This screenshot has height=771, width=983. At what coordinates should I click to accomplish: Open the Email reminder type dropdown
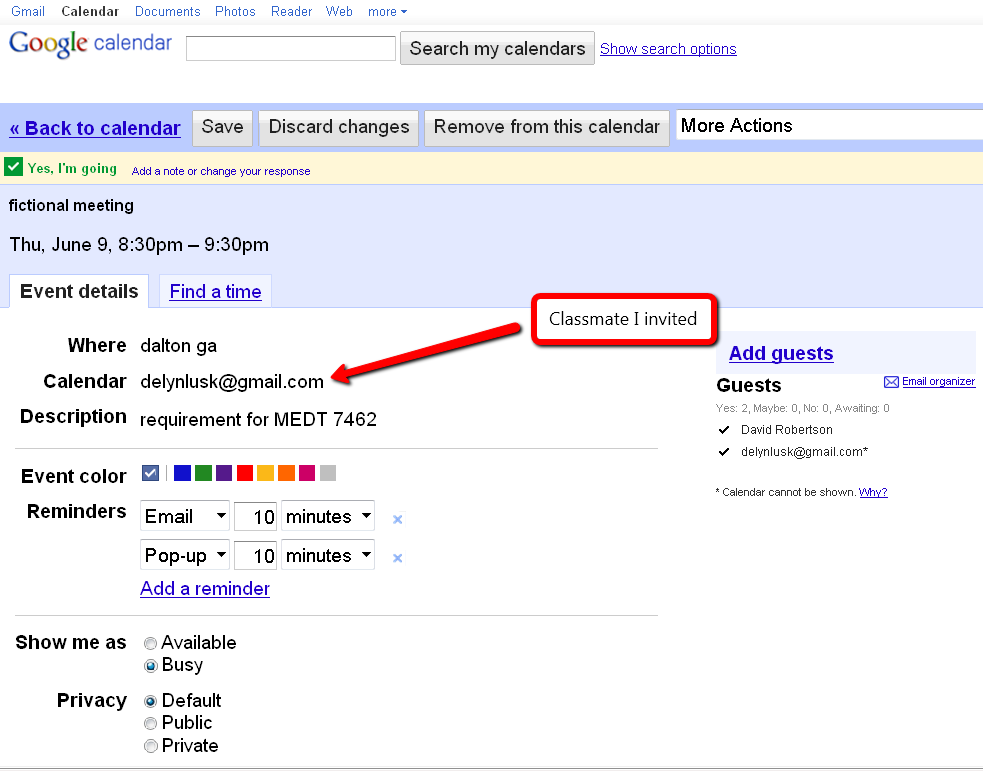pyautogui.click(x=185, y=517)
